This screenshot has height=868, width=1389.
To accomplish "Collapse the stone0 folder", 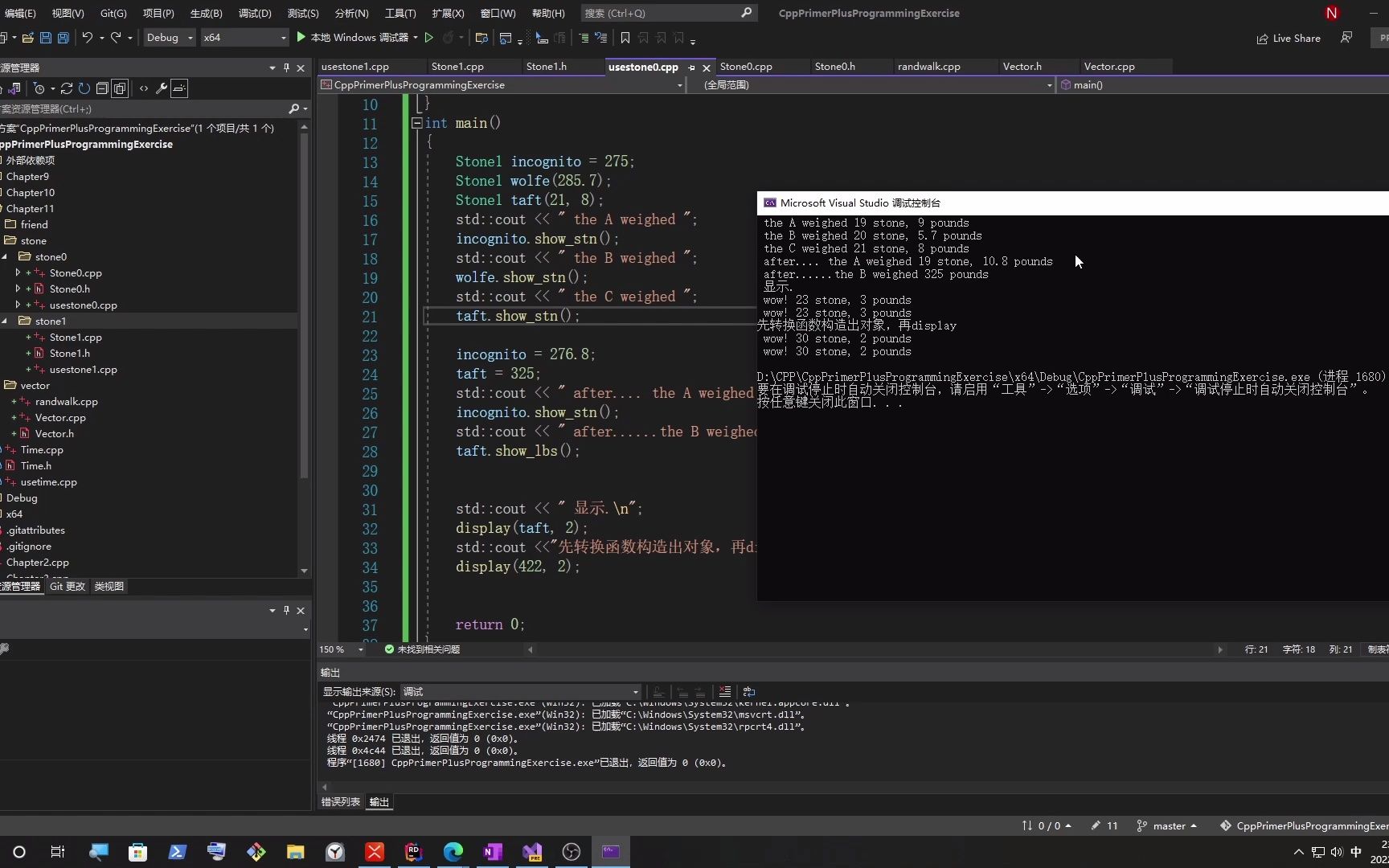I will click(5, 257).
